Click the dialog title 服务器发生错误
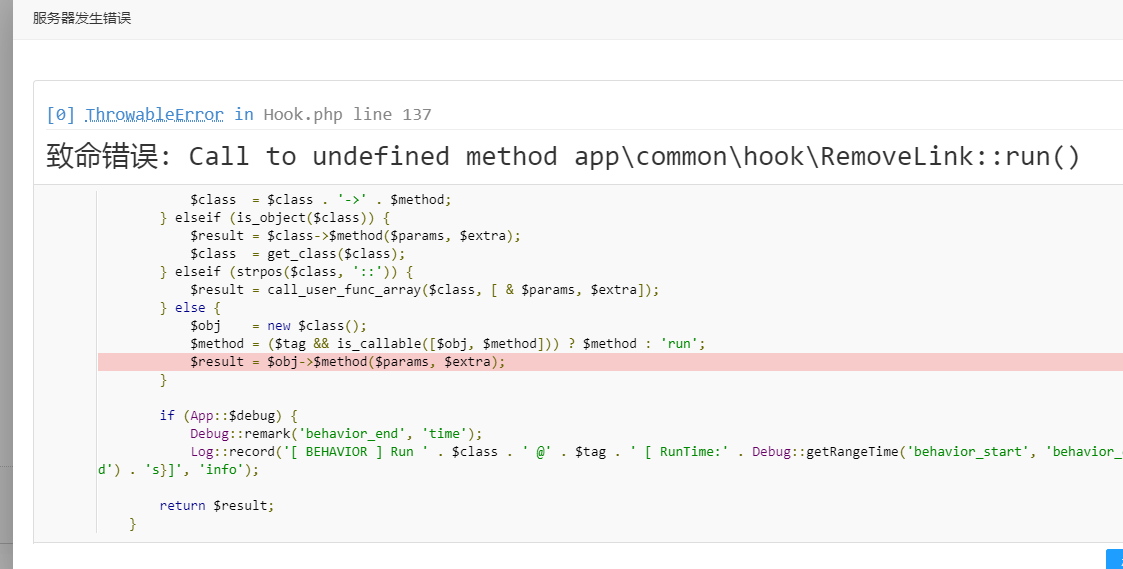The height and width of the screenshot is (569, 1123). pyautogui.click(x=82, y=18)
